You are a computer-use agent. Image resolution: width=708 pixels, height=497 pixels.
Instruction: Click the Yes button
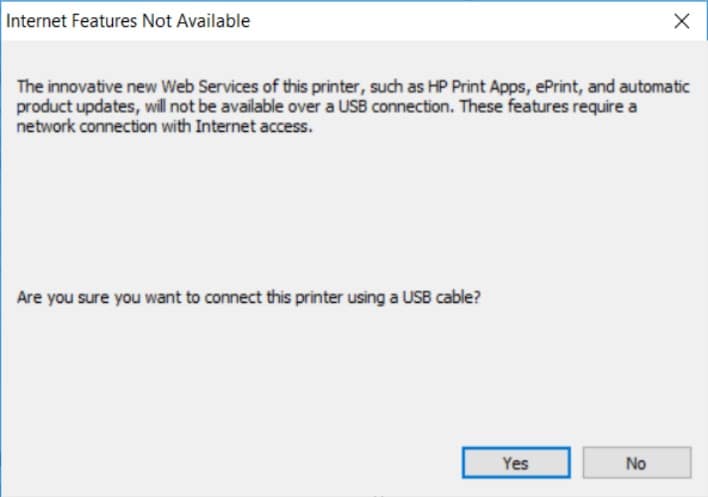point(515,463)
